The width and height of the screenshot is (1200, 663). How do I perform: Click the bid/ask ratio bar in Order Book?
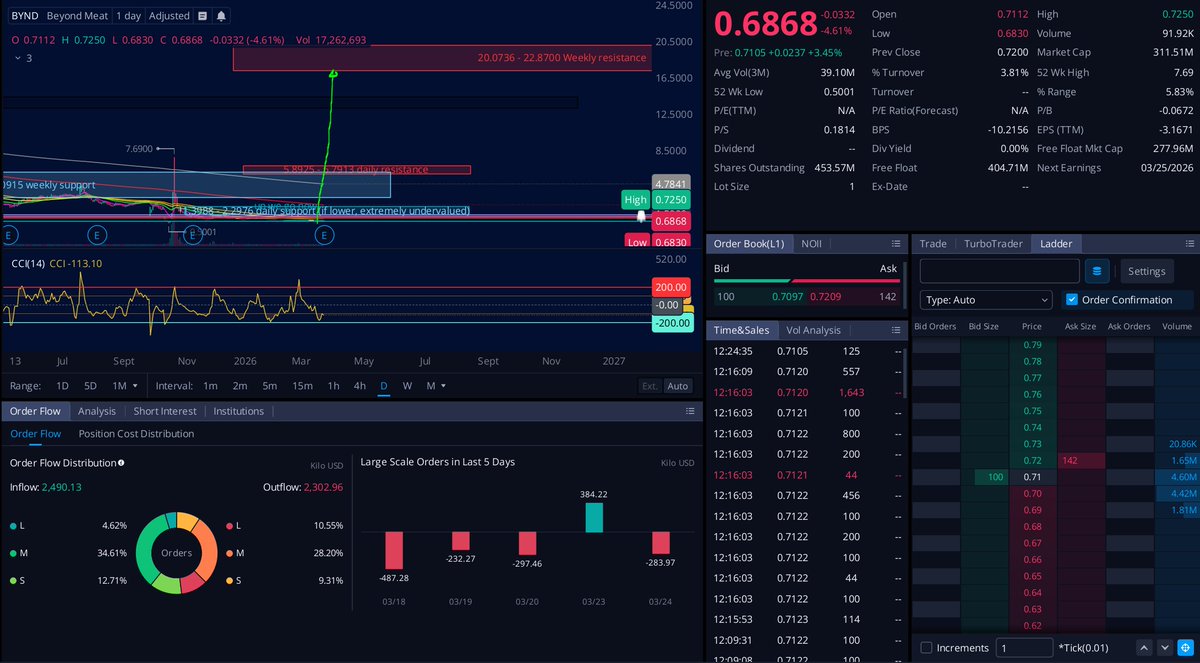click(x=805, y=281)
